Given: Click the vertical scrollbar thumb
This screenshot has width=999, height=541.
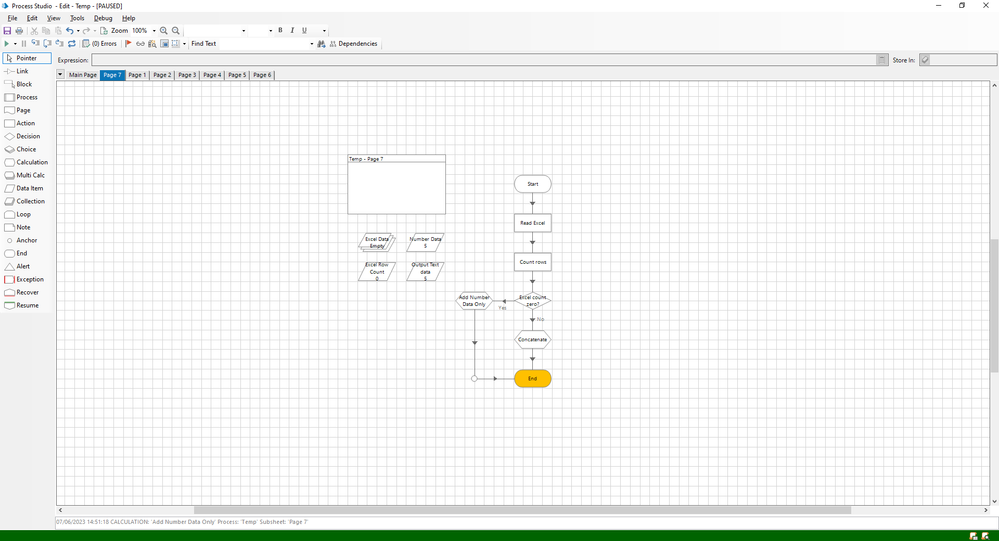Looking at the screenshot, I should pos(994,306).
